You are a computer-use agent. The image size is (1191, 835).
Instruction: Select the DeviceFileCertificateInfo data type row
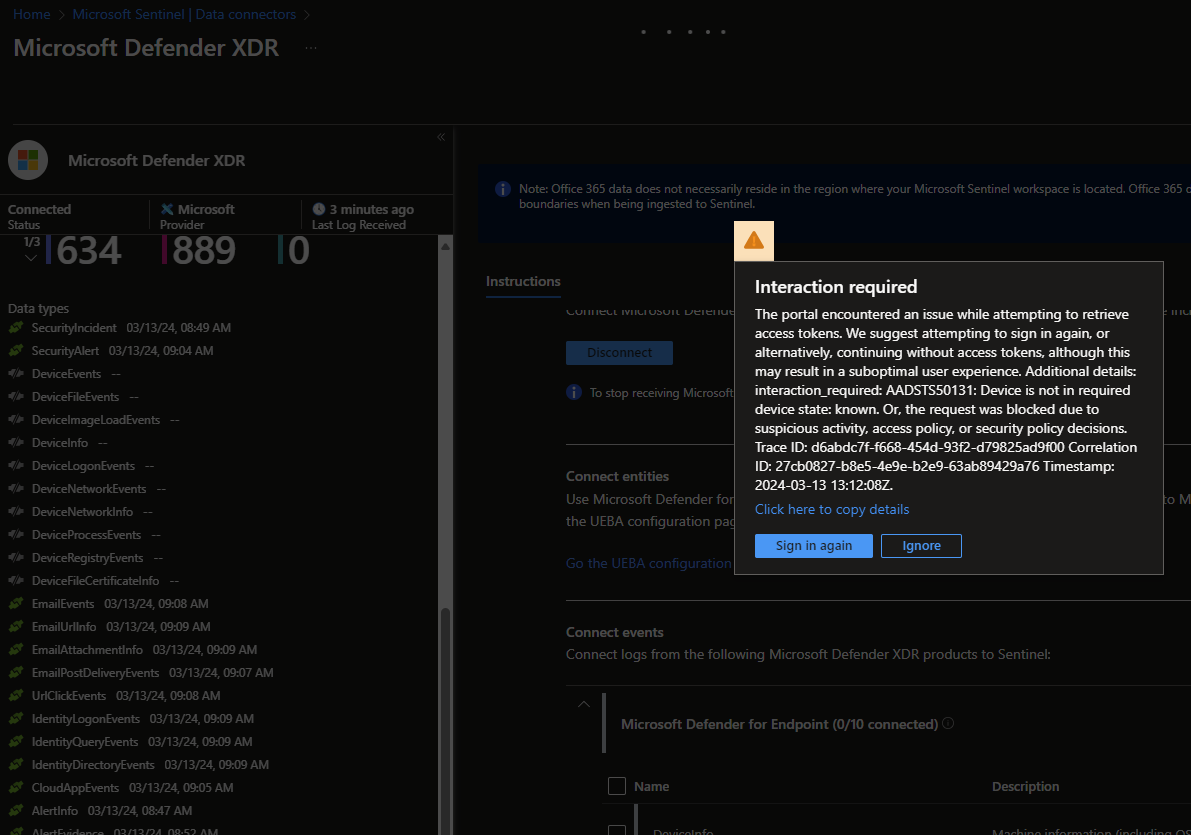pyautogui.click(x=93, y=580)
